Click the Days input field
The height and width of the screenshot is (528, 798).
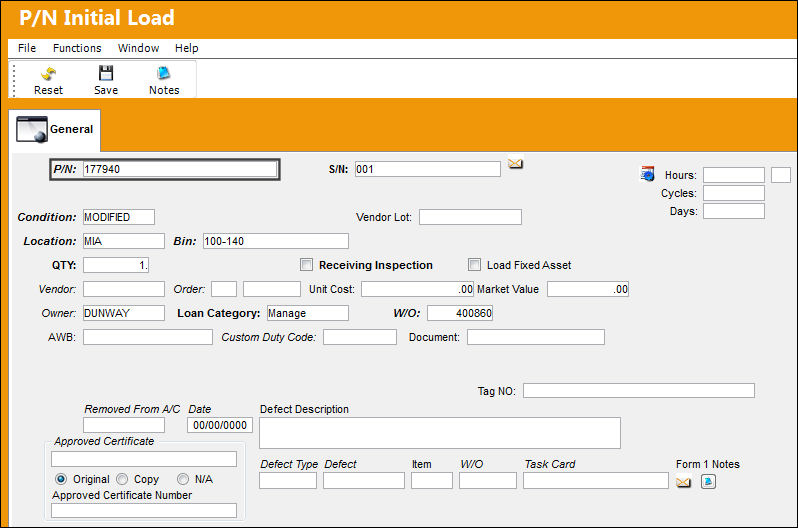734,211
